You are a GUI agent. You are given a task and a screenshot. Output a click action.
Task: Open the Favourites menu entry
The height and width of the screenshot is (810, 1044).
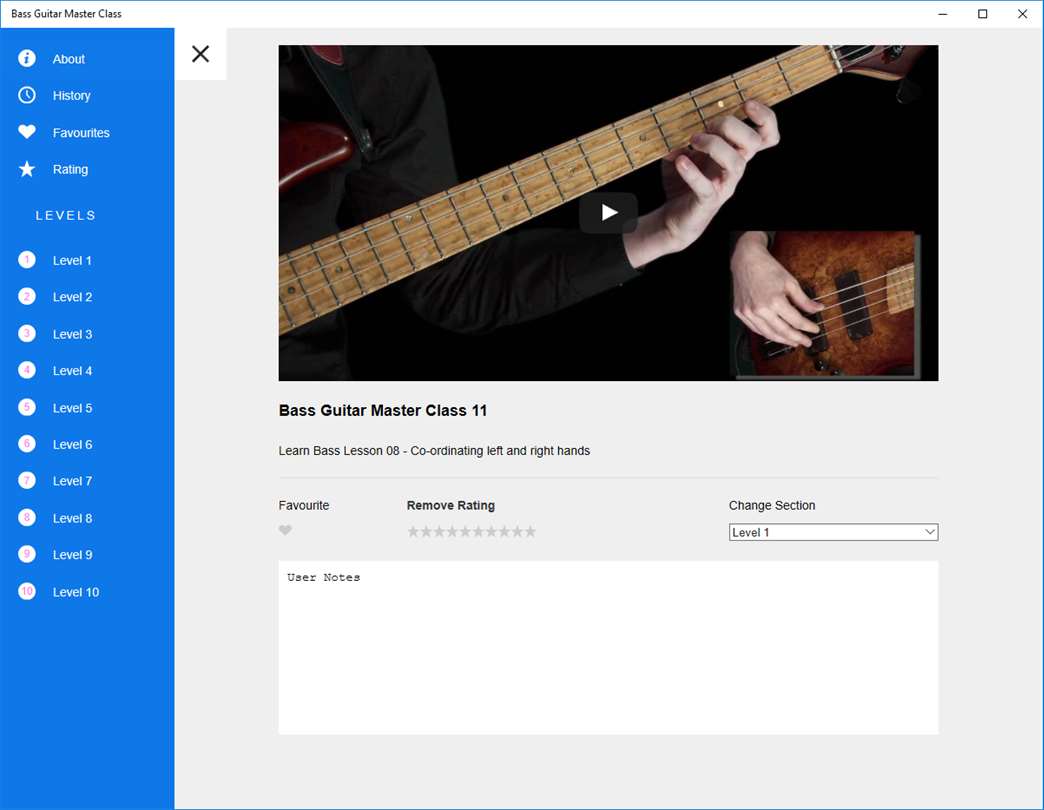(x=81, y=132)
